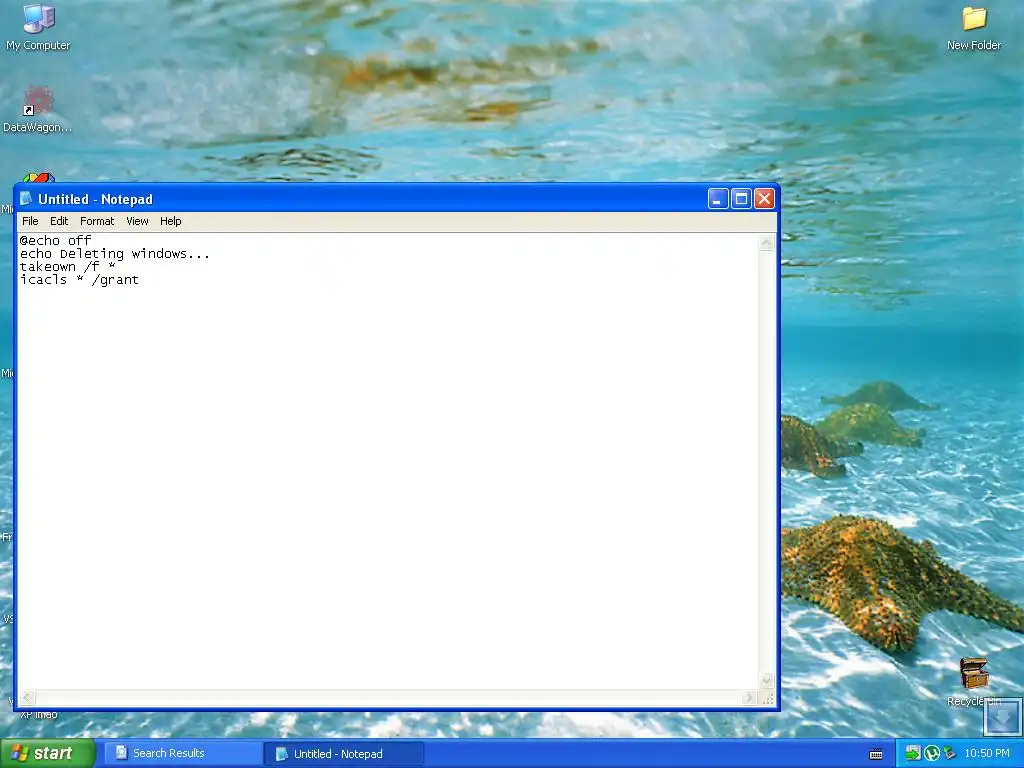Open the uTorrent tray icon

(932, 753)
